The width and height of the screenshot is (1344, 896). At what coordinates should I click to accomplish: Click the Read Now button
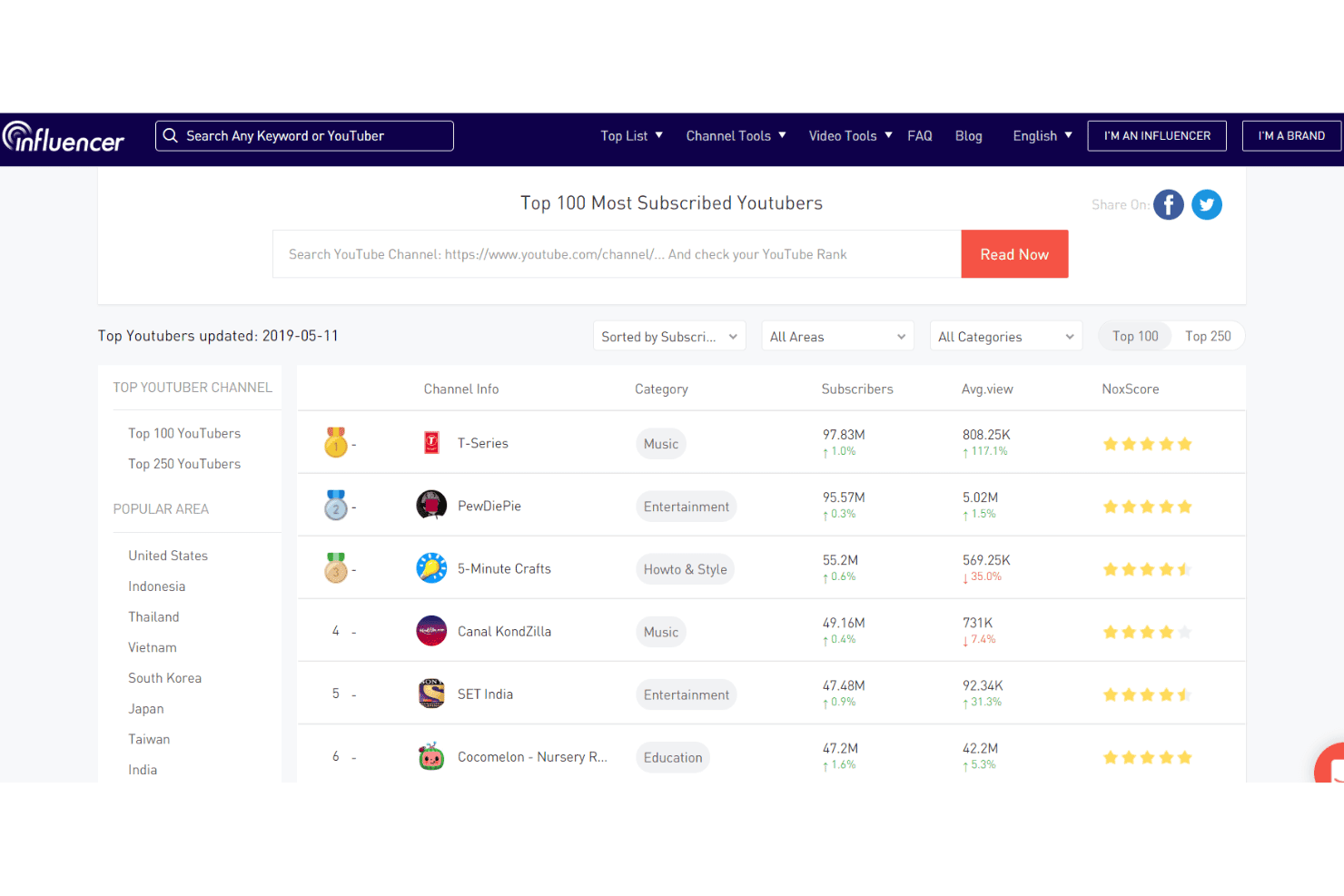coord(1014,254)
